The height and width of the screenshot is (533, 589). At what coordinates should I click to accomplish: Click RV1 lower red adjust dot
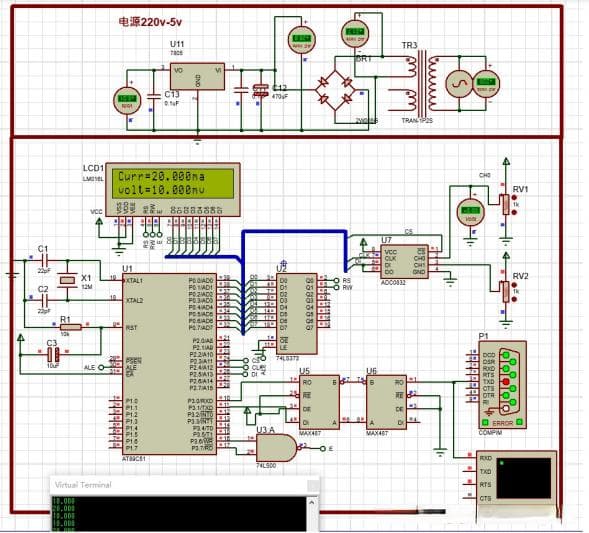coord(514,213)
